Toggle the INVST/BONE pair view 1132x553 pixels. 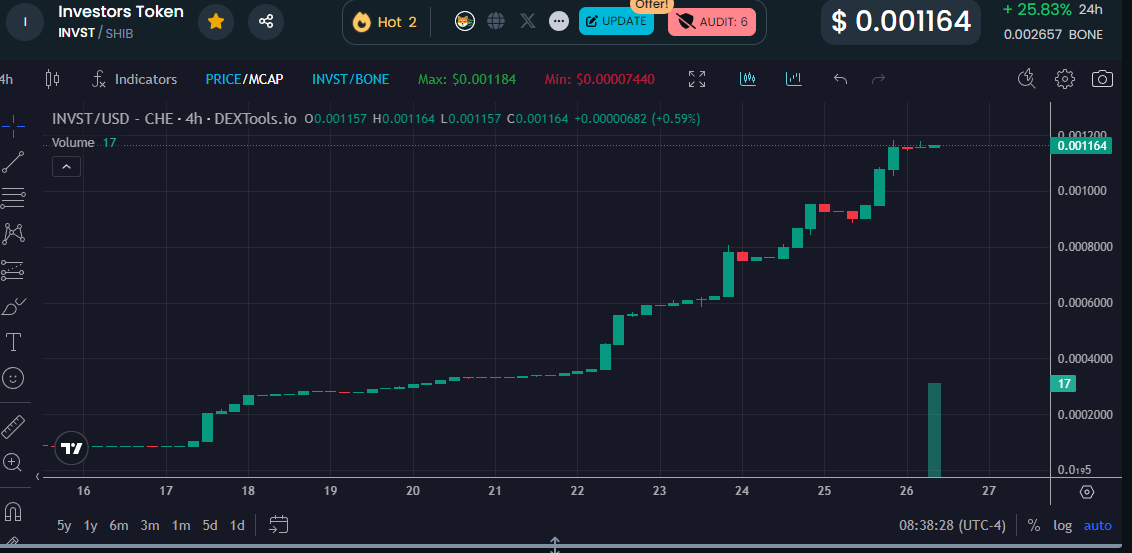350,79
